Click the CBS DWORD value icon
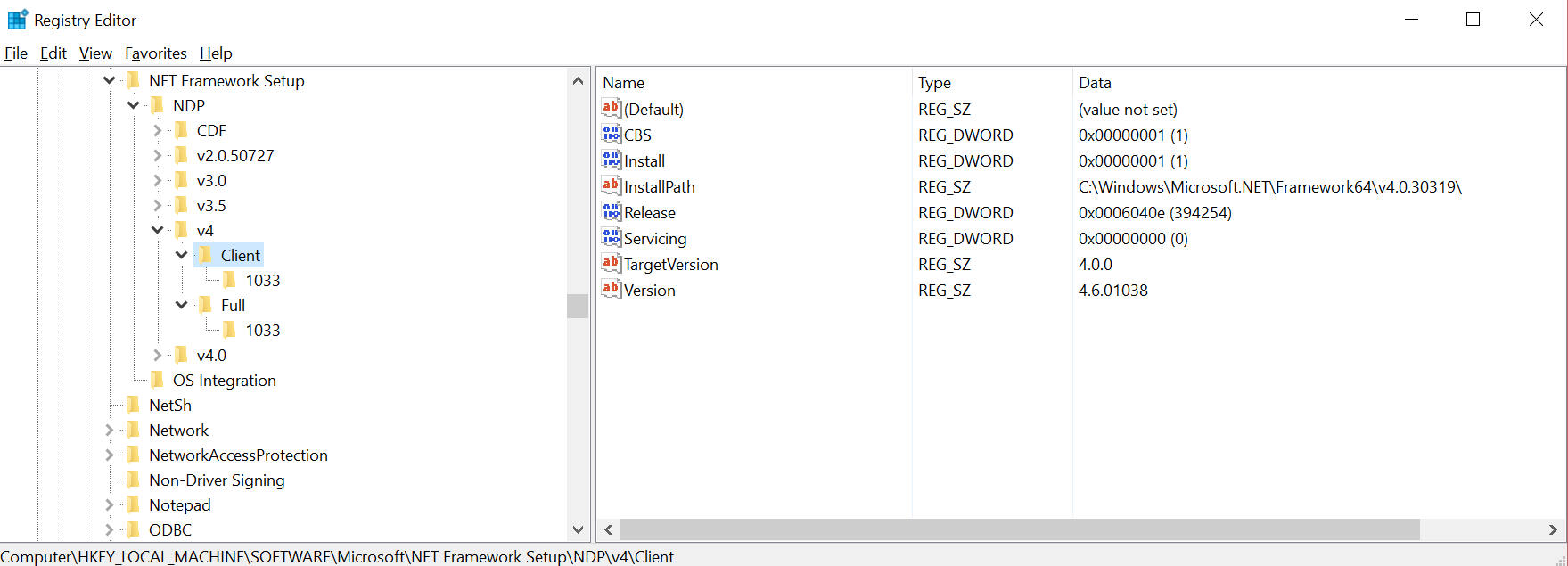 [611, 135]
